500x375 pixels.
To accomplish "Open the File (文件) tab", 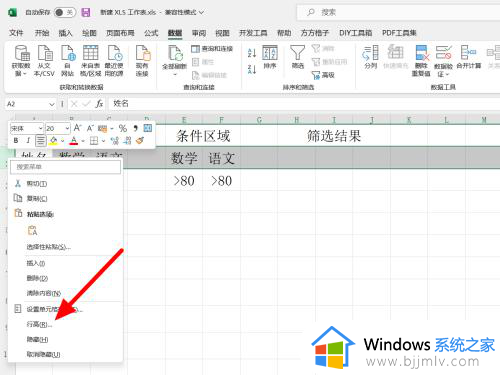I will tap(16, 33).
